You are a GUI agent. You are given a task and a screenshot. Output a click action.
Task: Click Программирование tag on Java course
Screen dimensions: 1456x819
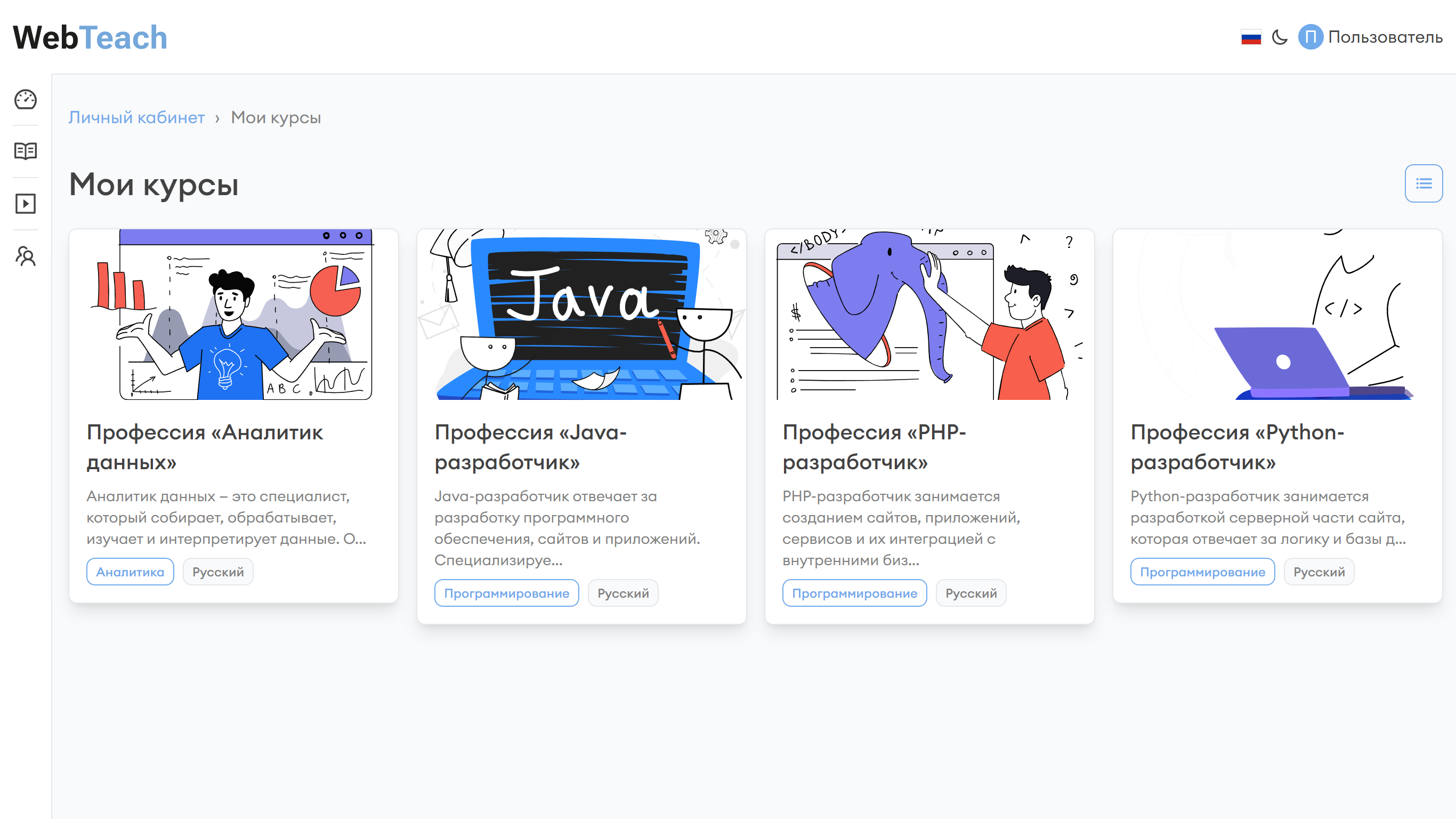tap(506, 593)
